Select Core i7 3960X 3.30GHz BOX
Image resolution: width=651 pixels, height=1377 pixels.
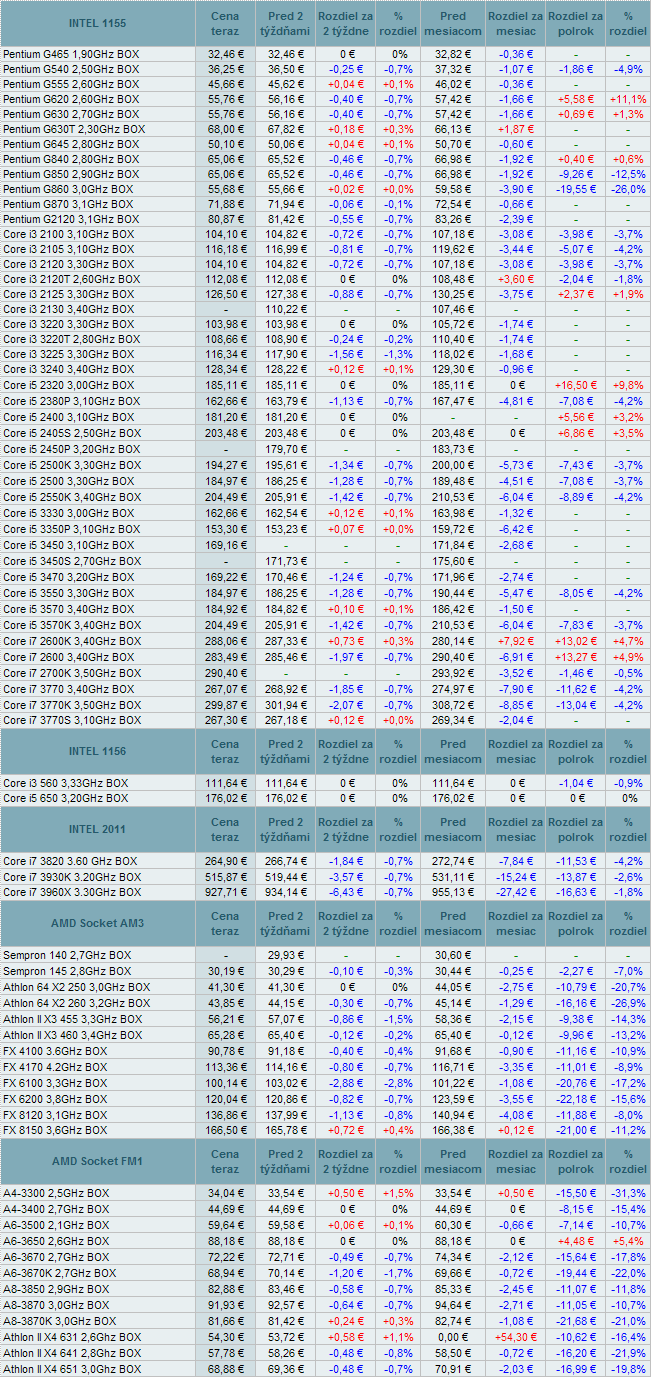click(72, 891)
